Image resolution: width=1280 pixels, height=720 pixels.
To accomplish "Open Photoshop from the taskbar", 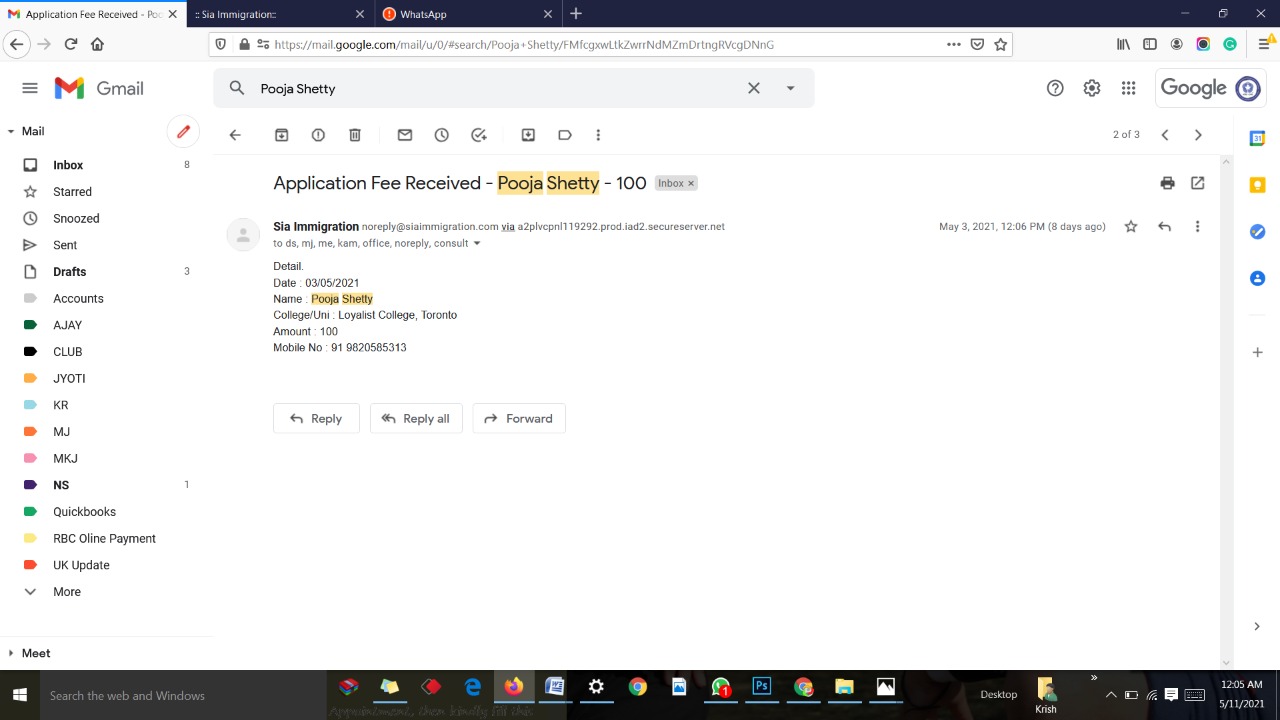I will click(761, 687).
